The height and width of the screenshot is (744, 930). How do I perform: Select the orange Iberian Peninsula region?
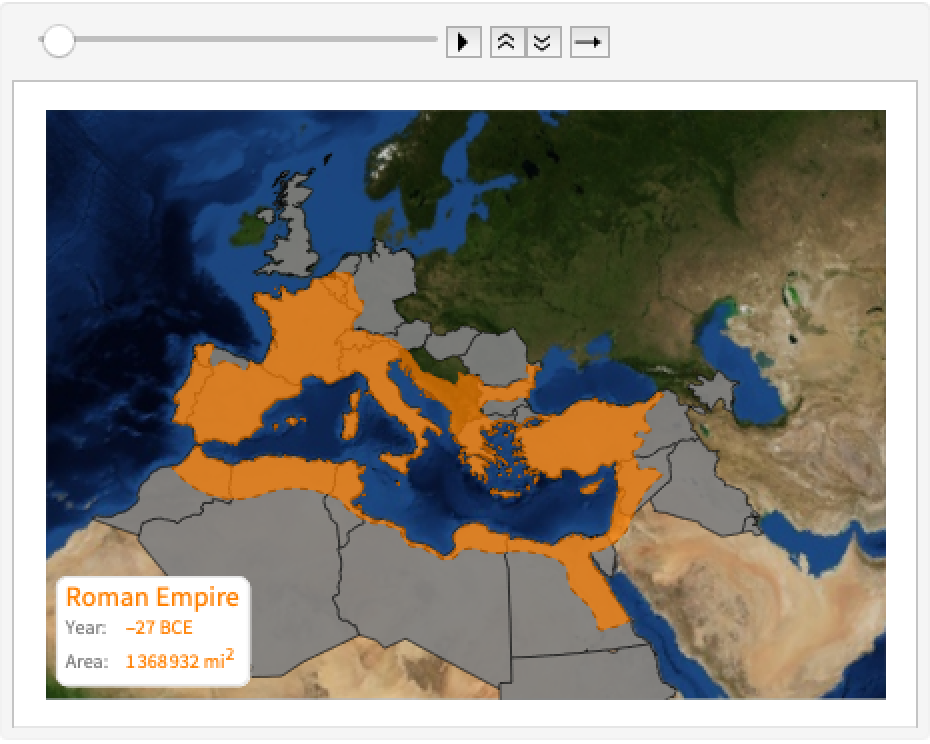click(x=225, y=400)
